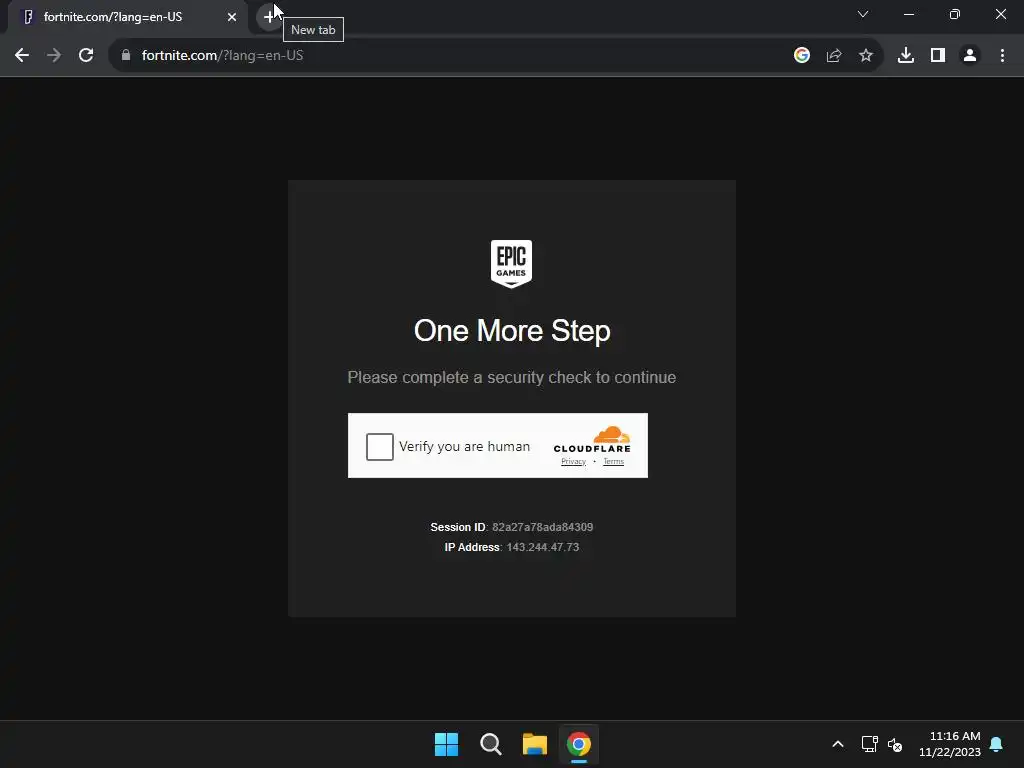Restore down the Chrome window
The height and width of the screenshot is (768, 1024).
click(955, 14)
